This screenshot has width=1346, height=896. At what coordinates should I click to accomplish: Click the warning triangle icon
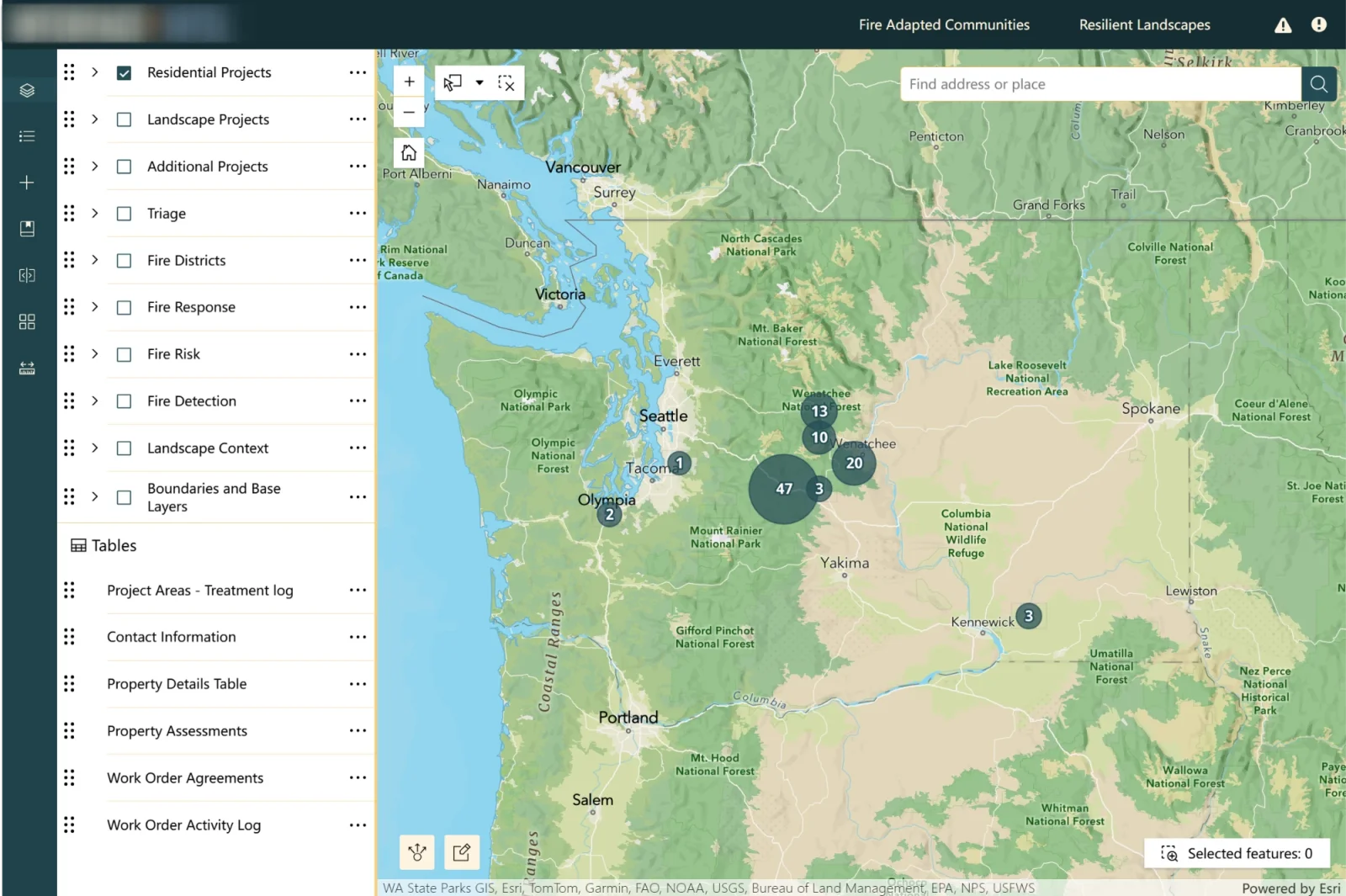pos(1283,25)
